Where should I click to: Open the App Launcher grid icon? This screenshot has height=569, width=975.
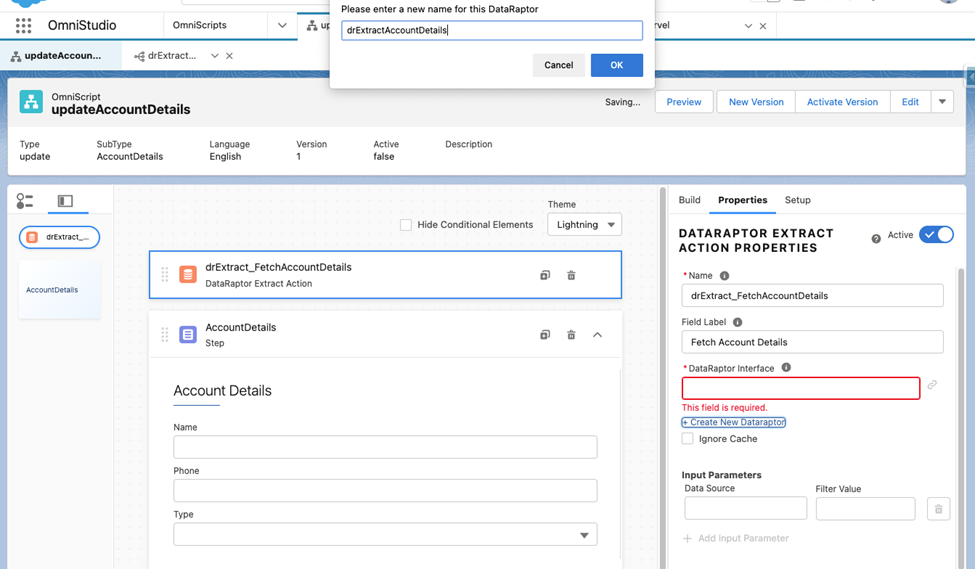[x=24, y=25]
